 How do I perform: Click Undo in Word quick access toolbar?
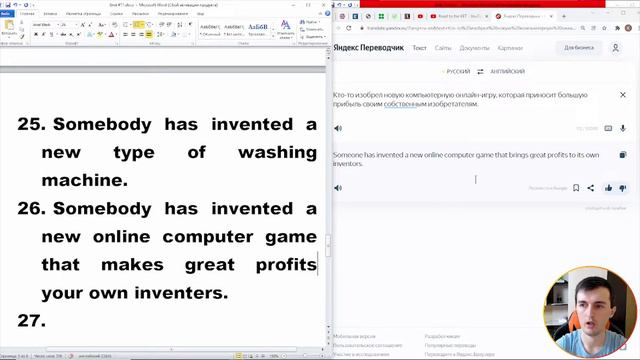tap(16, 5)
